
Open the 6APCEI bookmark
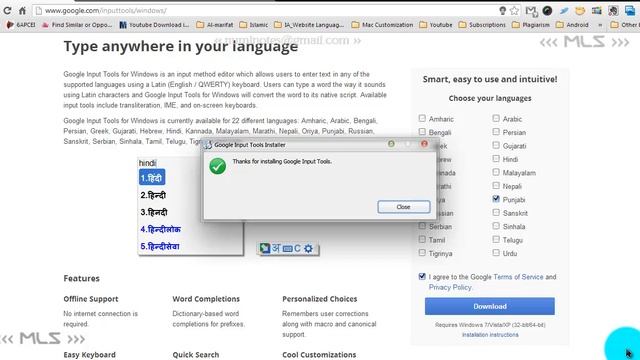coord(21,25)
